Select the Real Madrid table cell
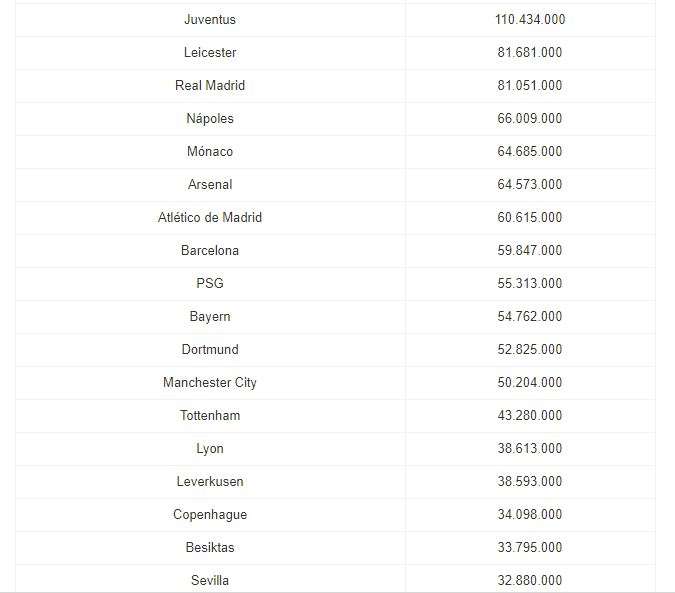Screen dimensions: 675x593 tap(210, 85)
